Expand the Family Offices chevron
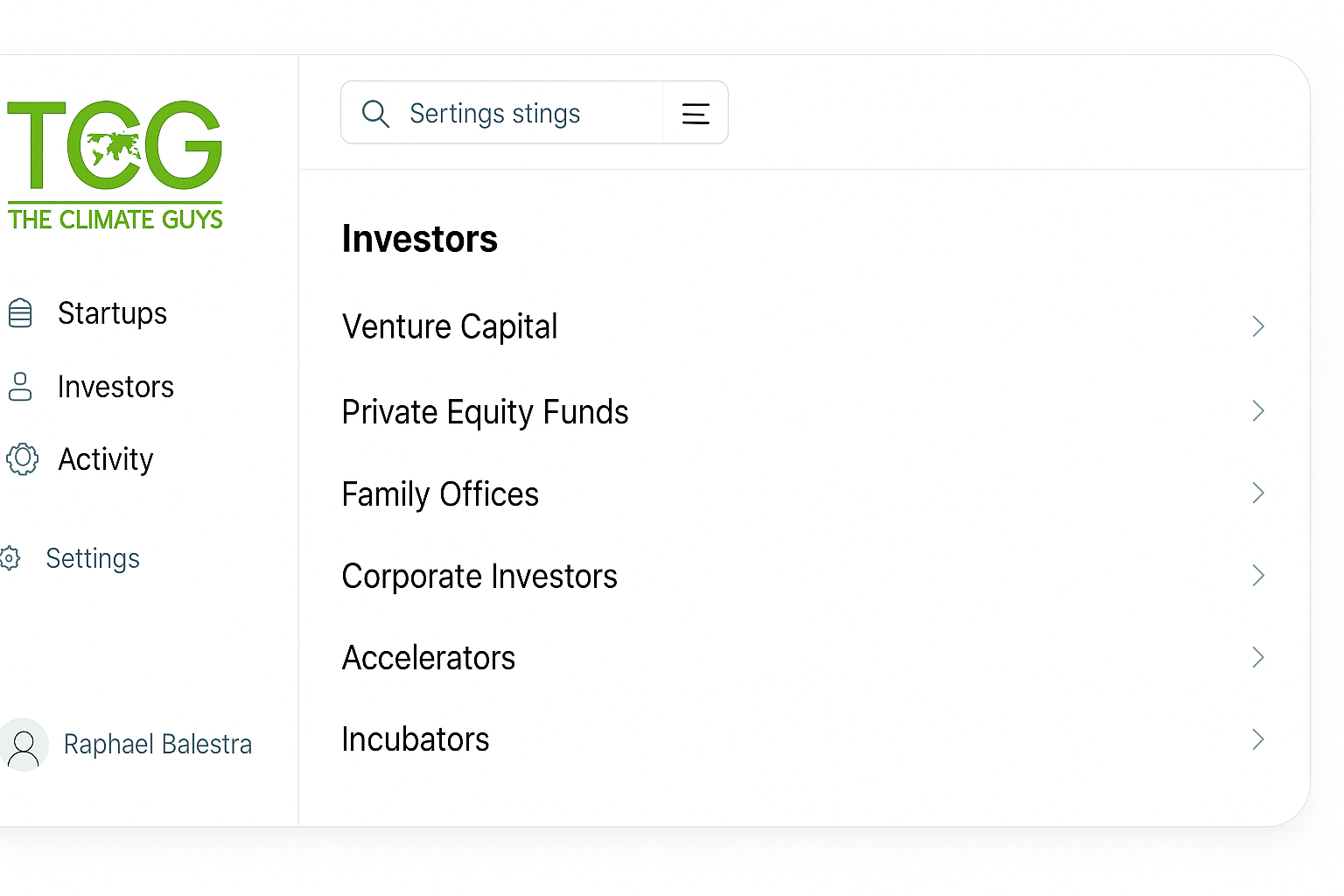The height and width of the screenshot is (896, 1344). point(1258,493)
